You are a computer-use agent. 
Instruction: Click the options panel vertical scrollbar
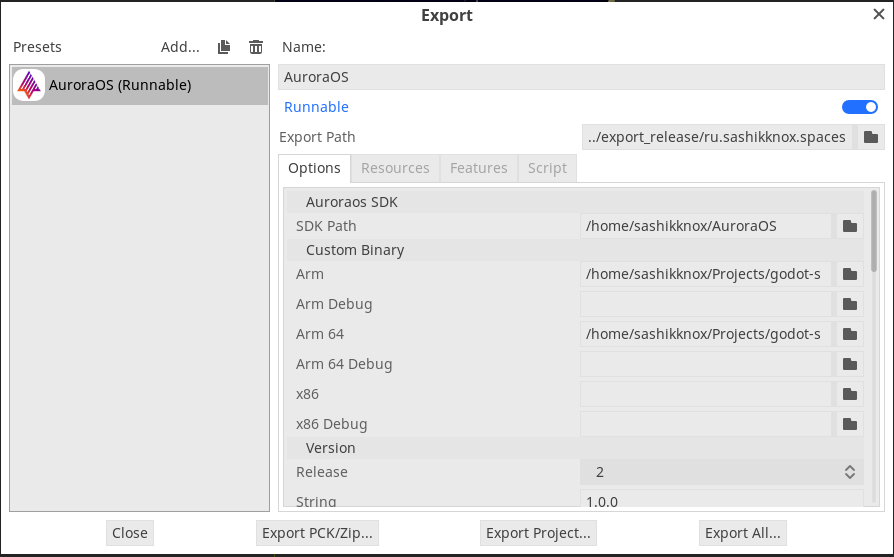pyautogui.click(x=874, y=231)
